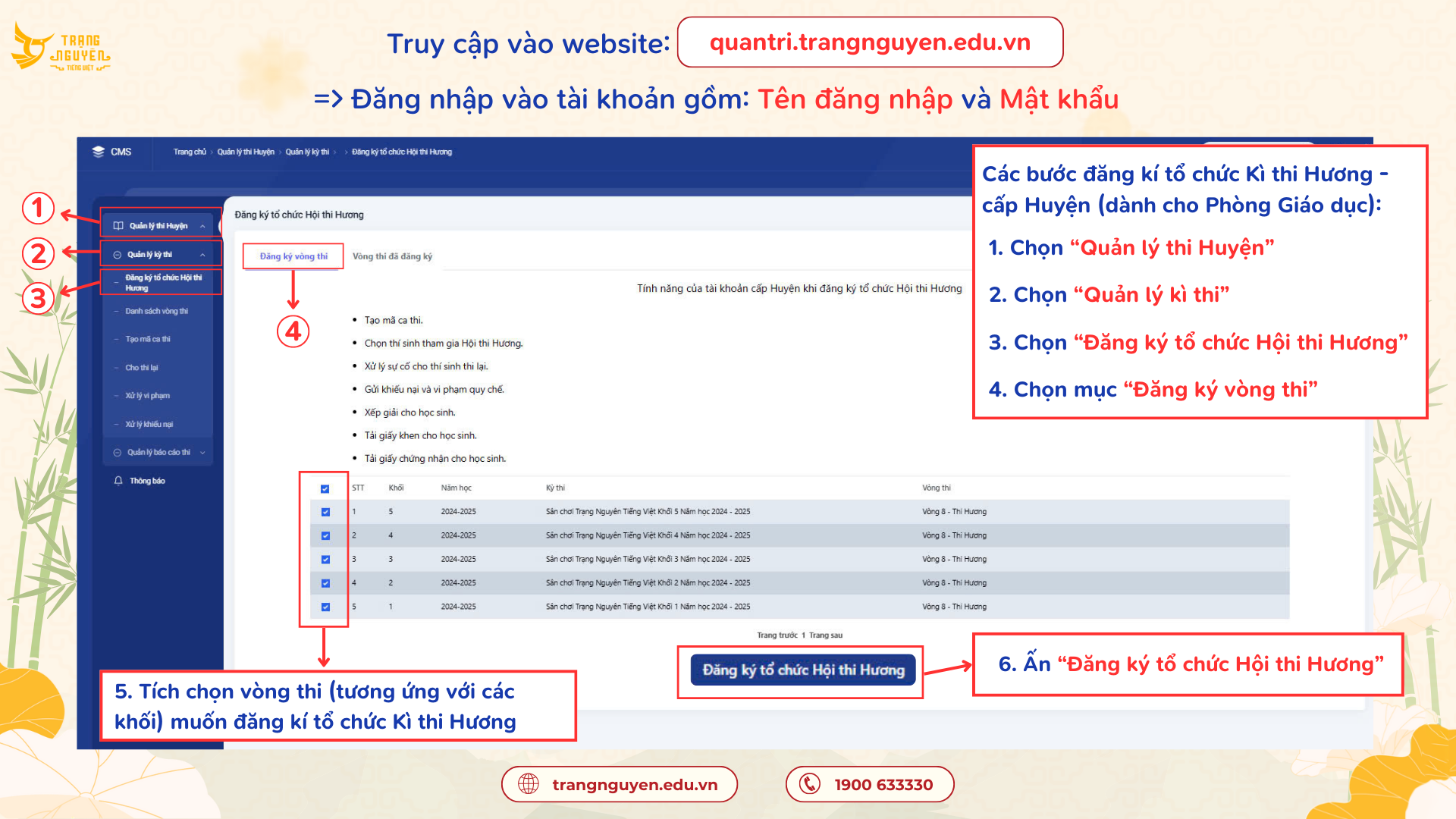Open Cho thi lại in the sidebar
Viewport: 1456px width, 819px height.
(142, 368)
